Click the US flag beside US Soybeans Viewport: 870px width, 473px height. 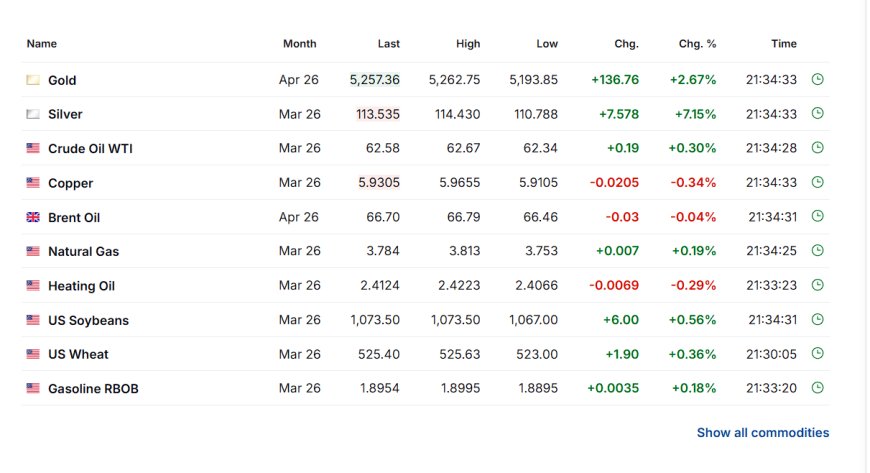[33, 320]
